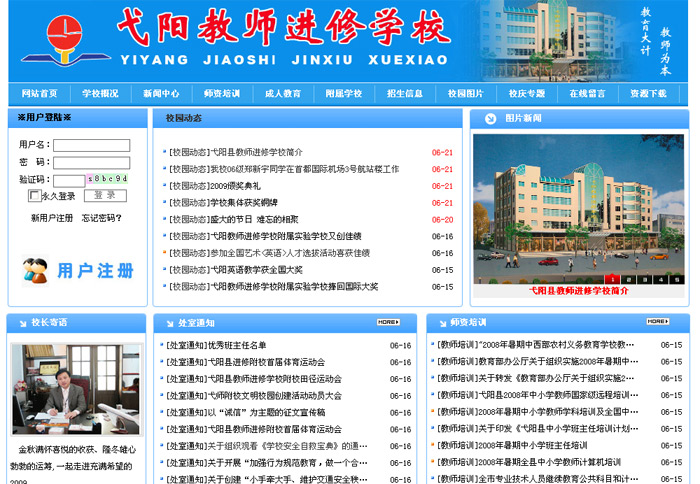Viewport: 700px width, 484px height.
Task: Click the 图片新闻 panel arrow icon
Action: tap(490, 118)
